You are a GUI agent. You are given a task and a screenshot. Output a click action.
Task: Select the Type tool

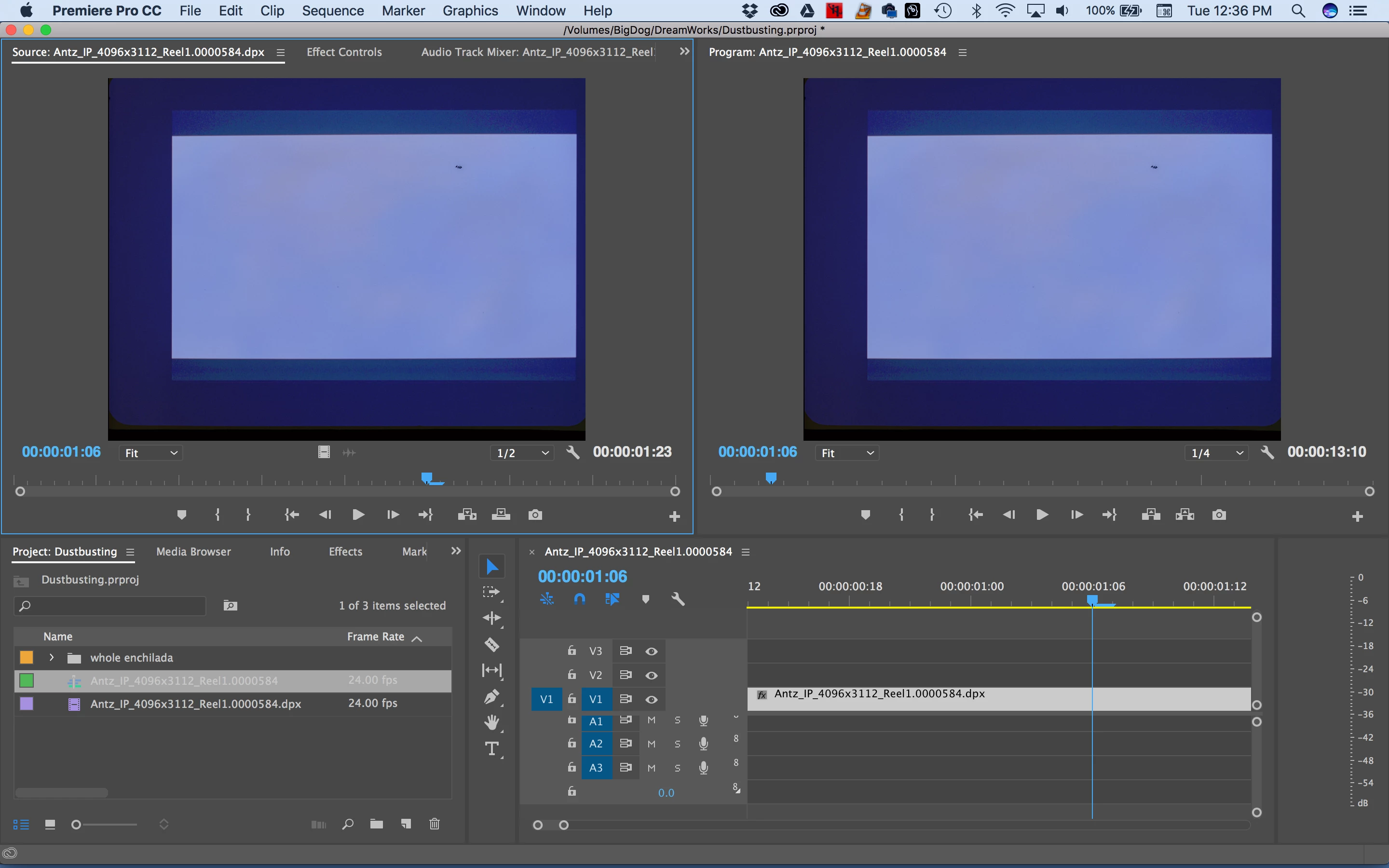point(492,748)
